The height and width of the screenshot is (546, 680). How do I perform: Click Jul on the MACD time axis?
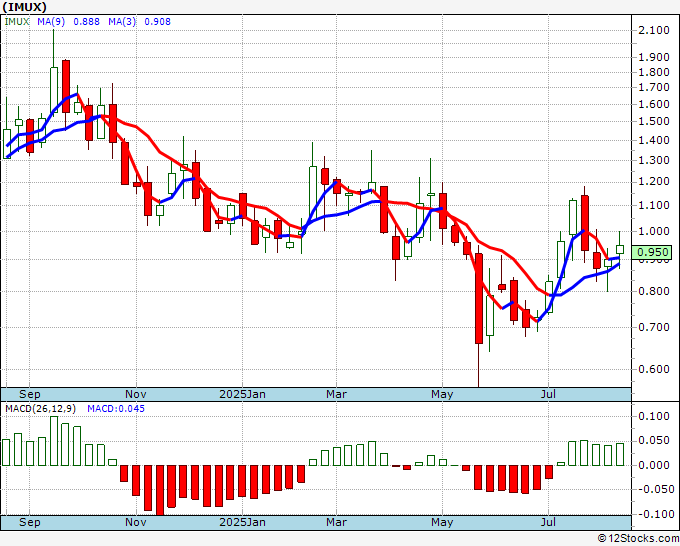coord(549,522)
